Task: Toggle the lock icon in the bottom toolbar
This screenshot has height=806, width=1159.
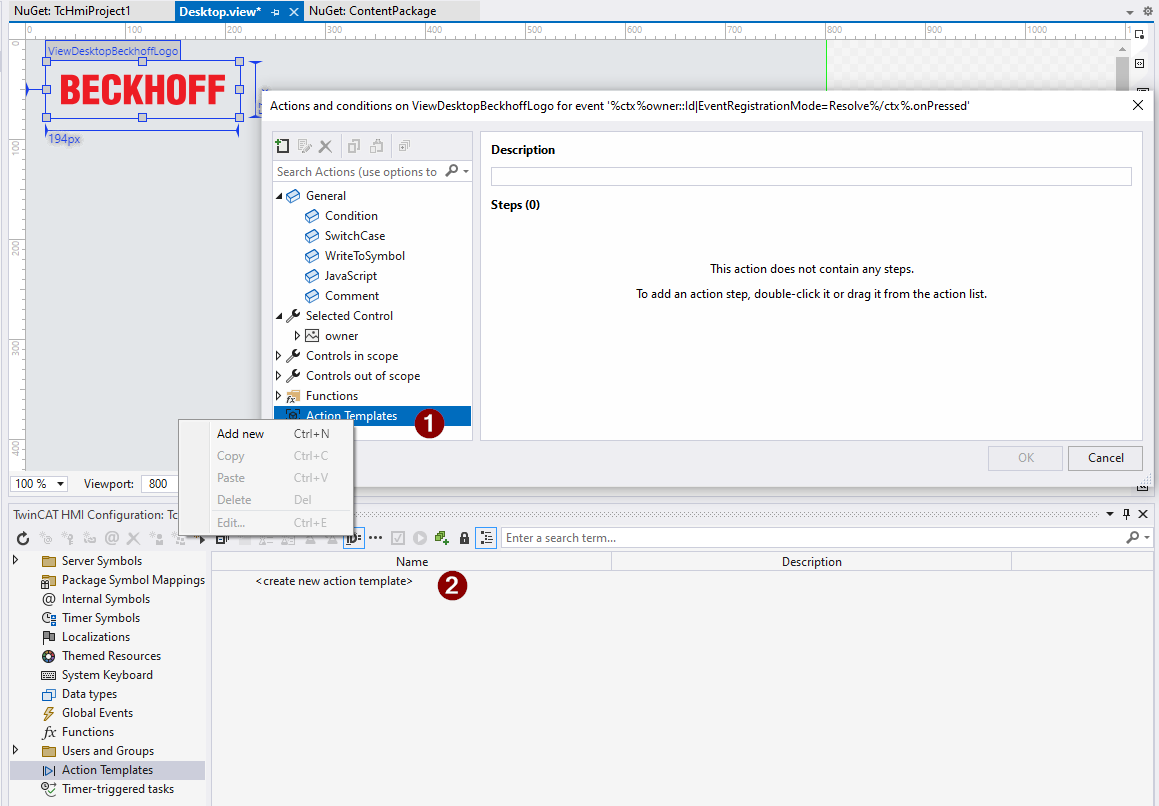Action: [464, 537]
